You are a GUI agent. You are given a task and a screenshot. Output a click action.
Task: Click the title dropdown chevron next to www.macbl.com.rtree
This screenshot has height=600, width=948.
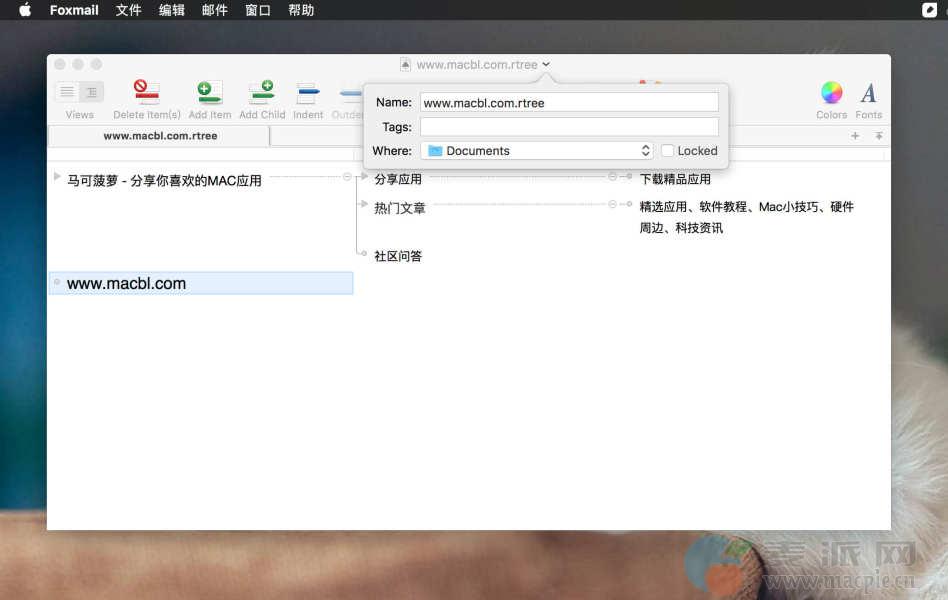[546, 65]
